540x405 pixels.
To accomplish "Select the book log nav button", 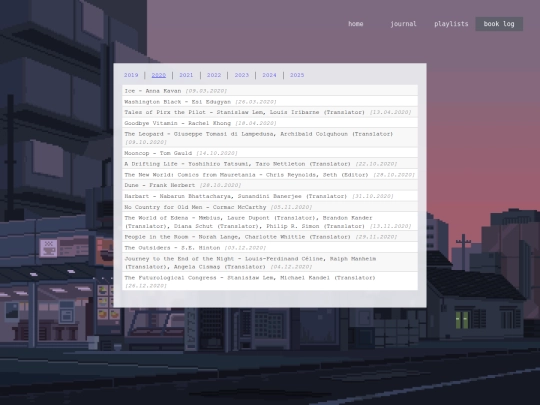I will coord(499,24).
